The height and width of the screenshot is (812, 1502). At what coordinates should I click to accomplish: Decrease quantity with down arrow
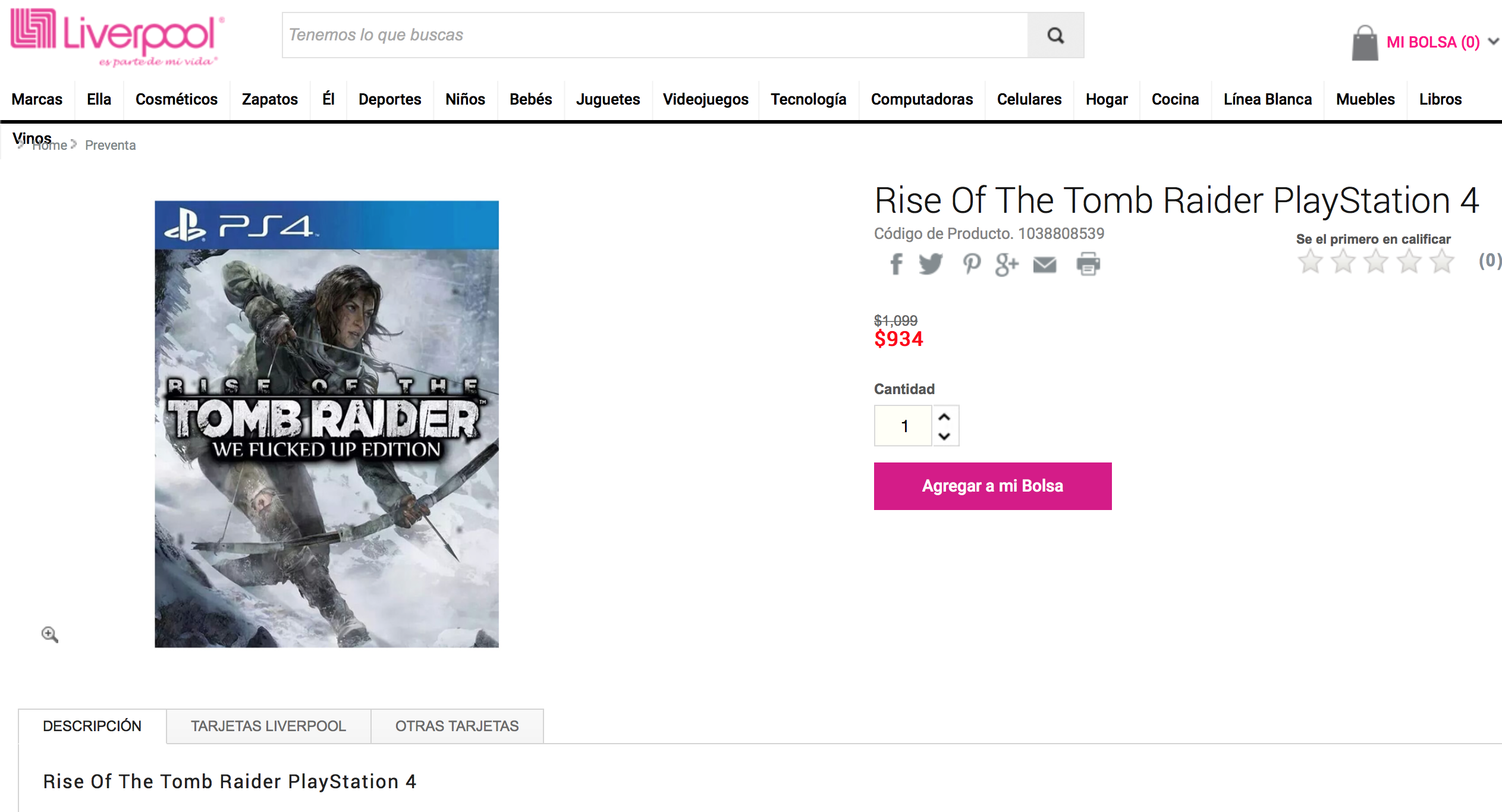(x=944, y=436)
